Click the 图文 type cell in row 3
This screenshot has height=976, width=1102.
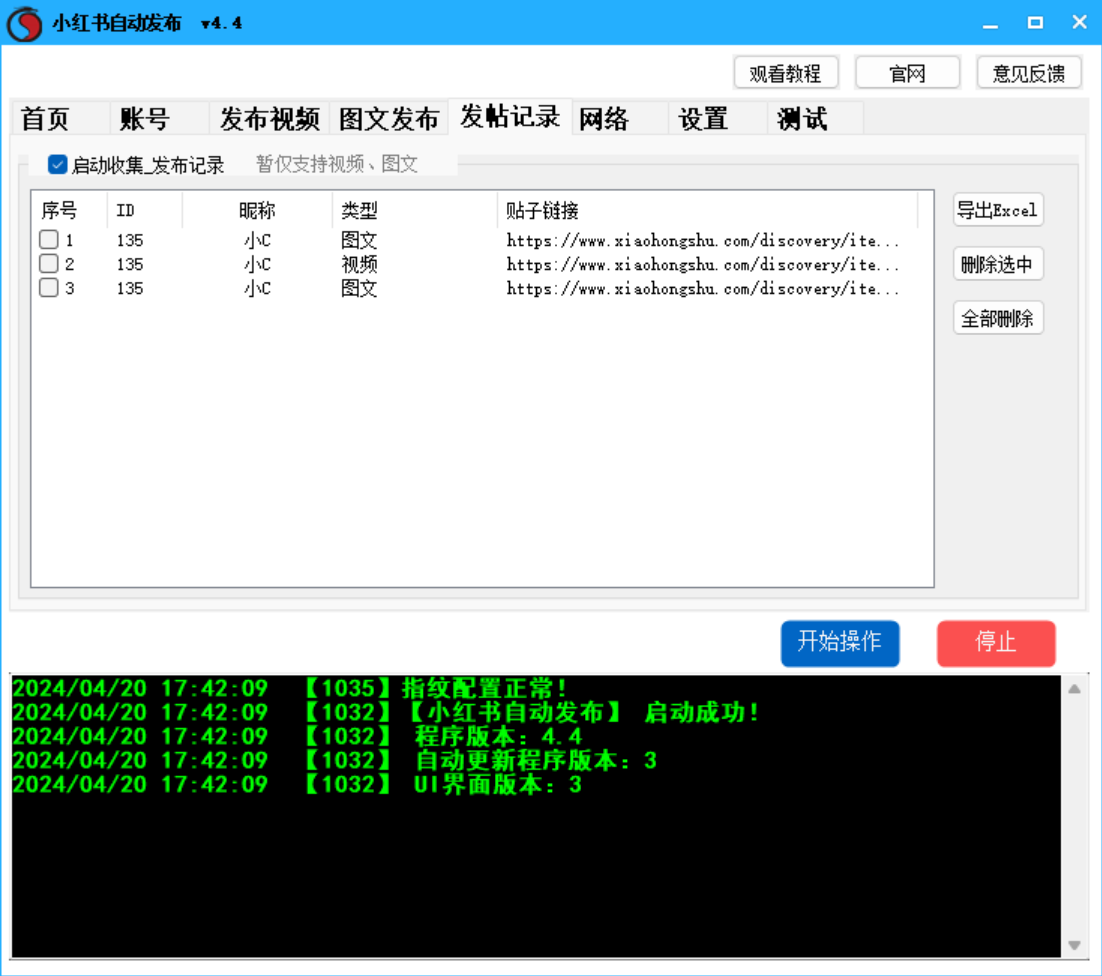359,288
